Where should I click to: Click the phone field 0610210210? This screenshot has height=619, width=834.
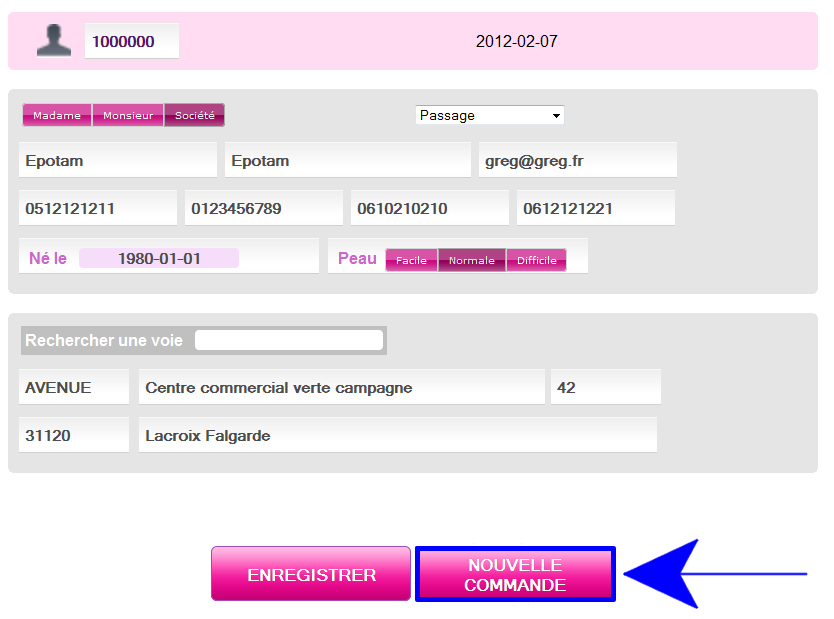tap(430, 209)
